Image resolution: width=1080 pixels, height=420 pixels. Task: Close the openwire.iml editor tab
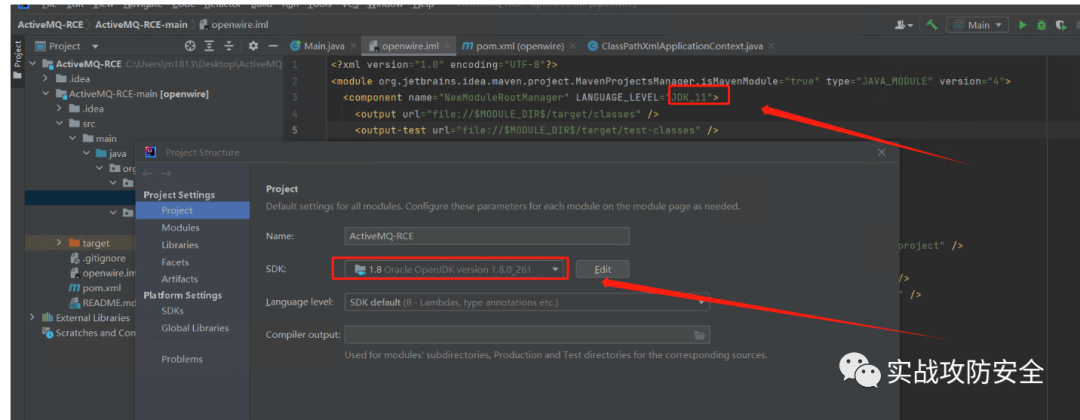pos(447,46)
